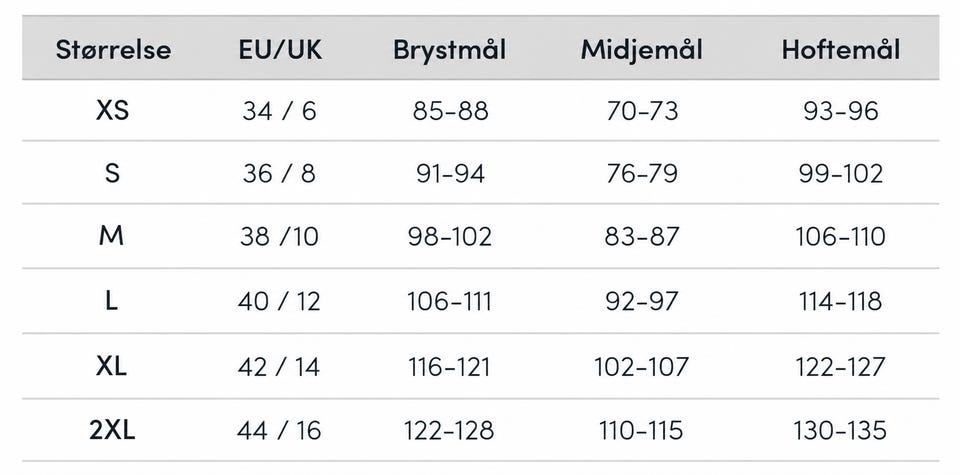Click the EU/UK column header
The image size is (960, 475).
280,50
